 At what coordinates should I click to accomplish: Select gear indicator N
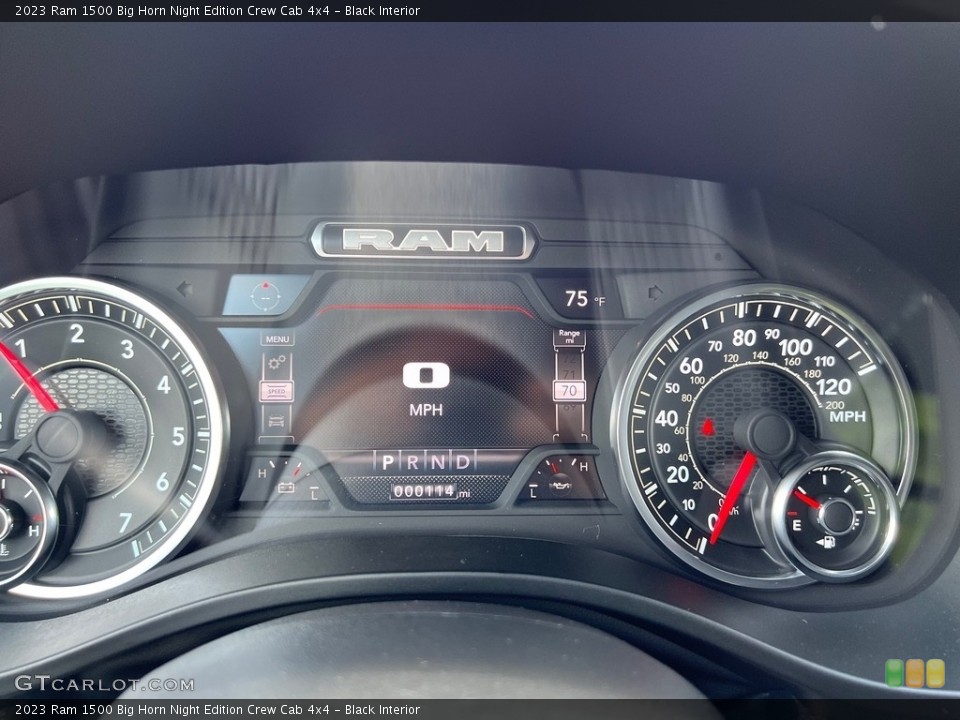click(437, 462)
